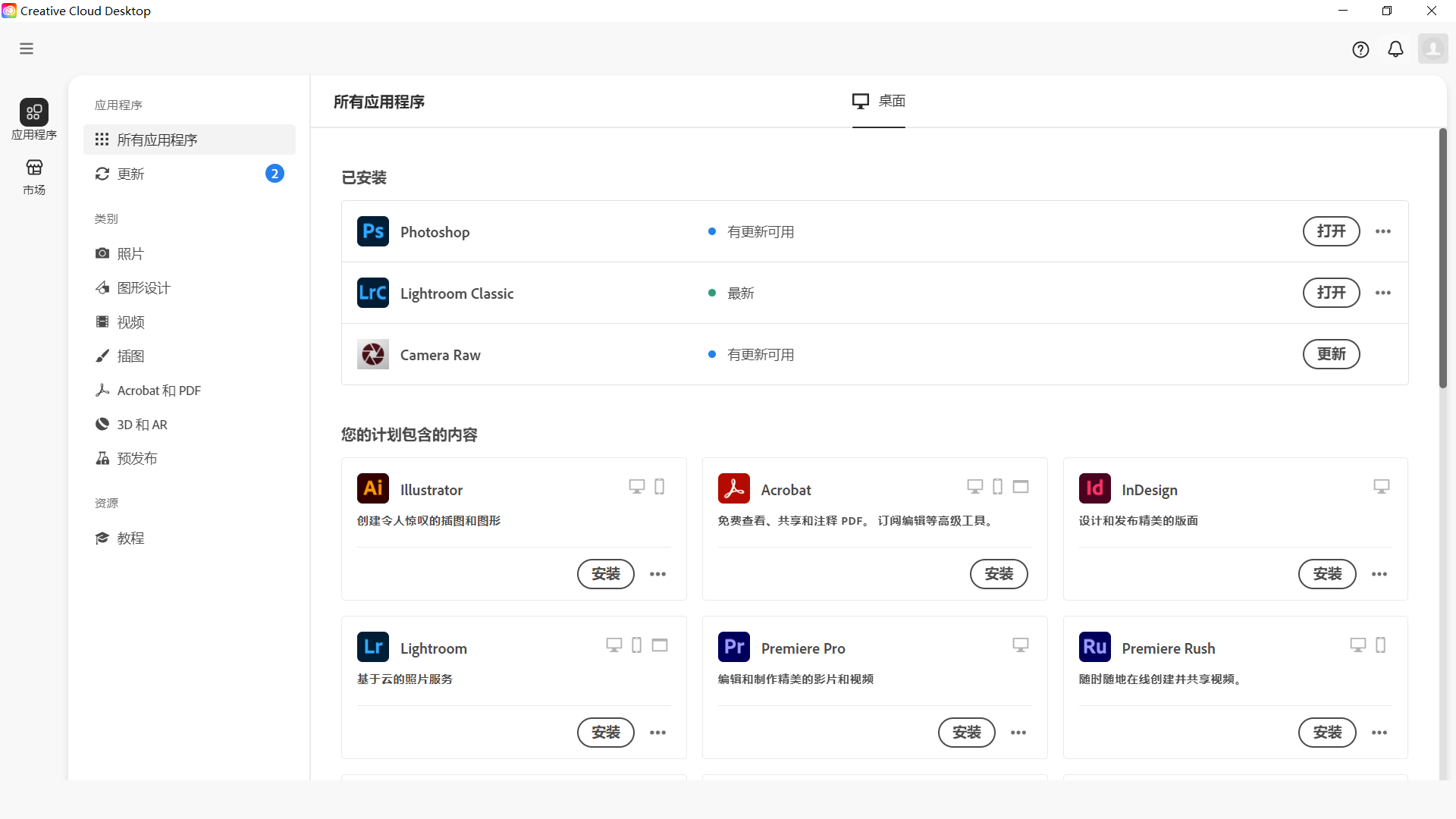This screenshot has width=1456, height=819.
Task: Click 打开 to launch Photoshop
Action: [1332, 231]
